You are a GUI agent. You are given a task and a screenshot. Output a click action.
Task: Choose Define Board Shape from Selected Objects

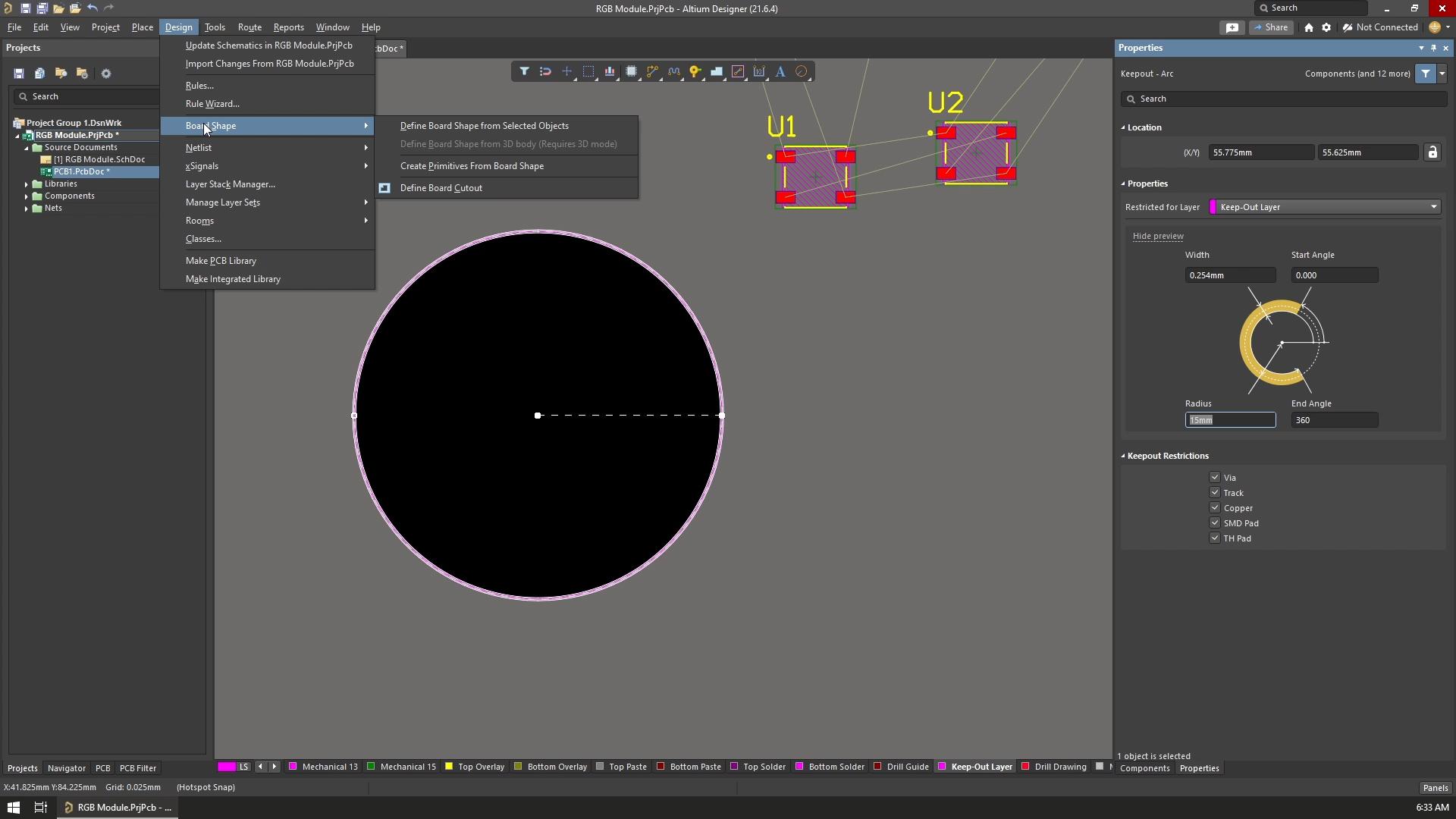[x=485, y=126]
